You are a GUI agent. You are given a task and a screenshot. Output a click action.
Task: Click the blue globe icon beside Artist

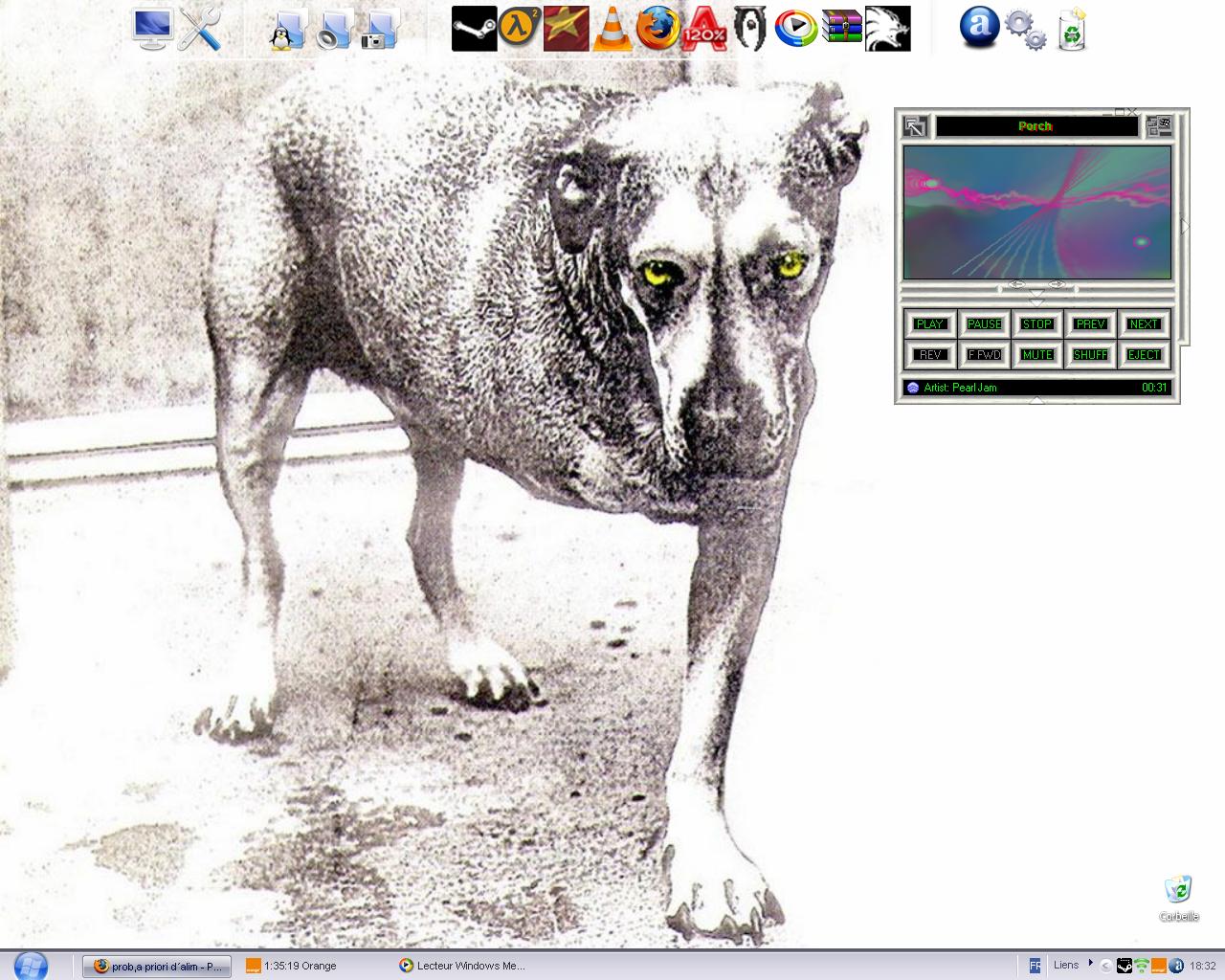click(913, 388)
